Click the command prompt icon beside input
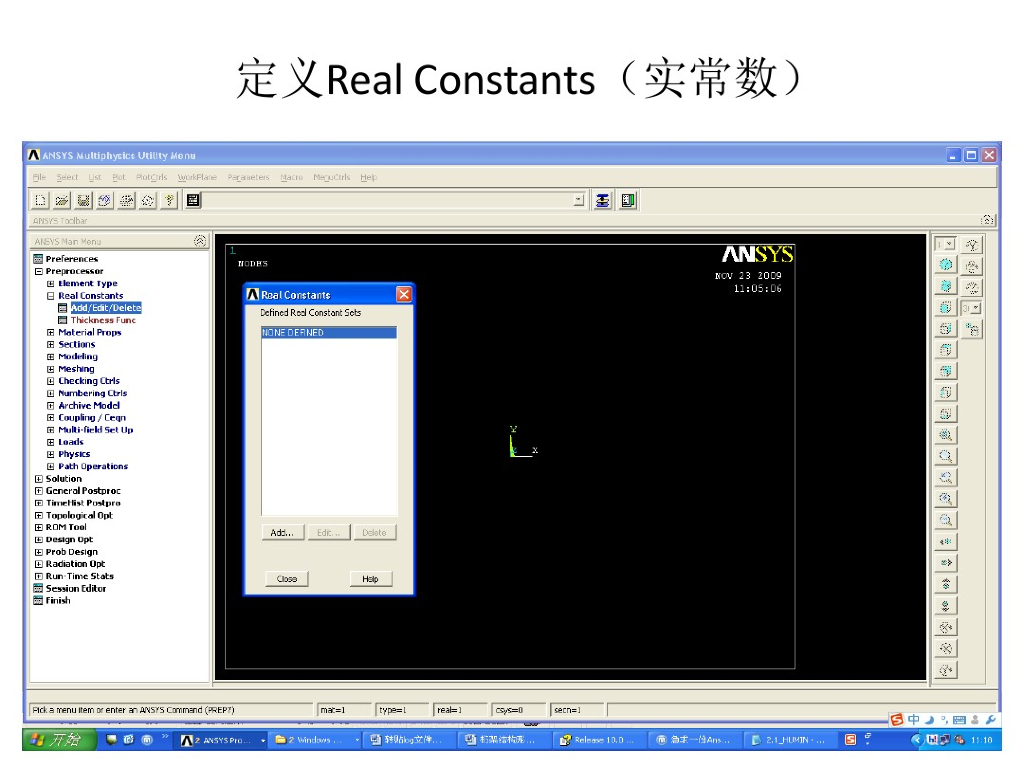Screen dimensions: 1024x768 pos(193,200)
